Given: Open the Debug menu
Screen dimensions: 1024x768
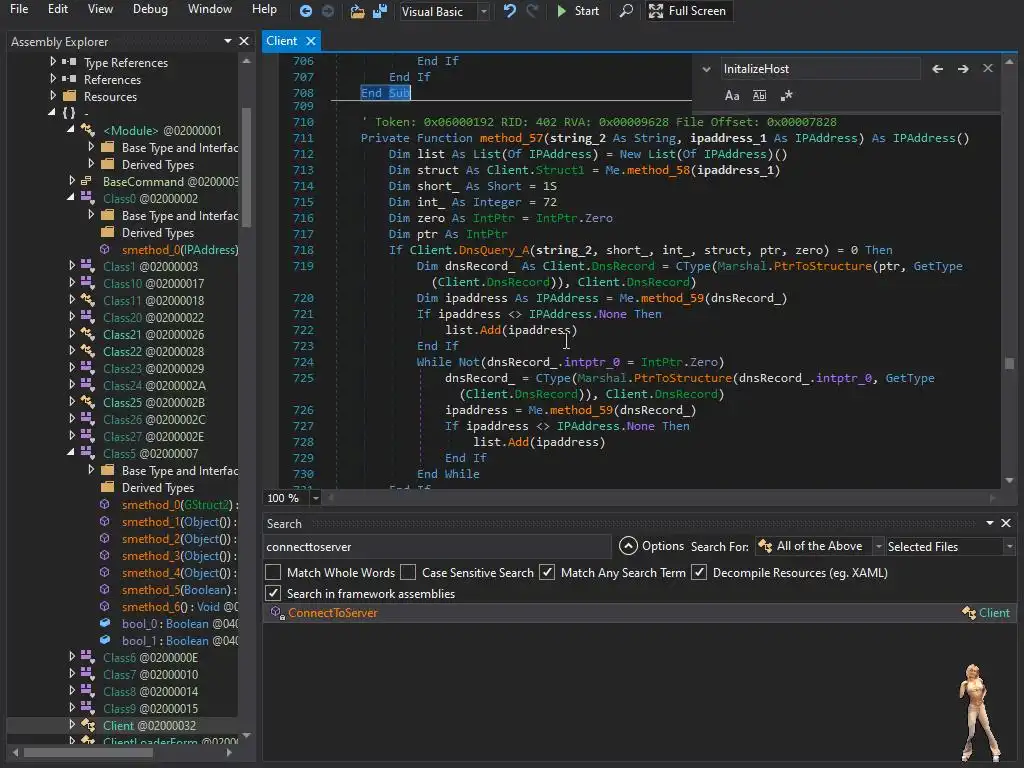Looking at the screenshot, I should click(150, 9).
